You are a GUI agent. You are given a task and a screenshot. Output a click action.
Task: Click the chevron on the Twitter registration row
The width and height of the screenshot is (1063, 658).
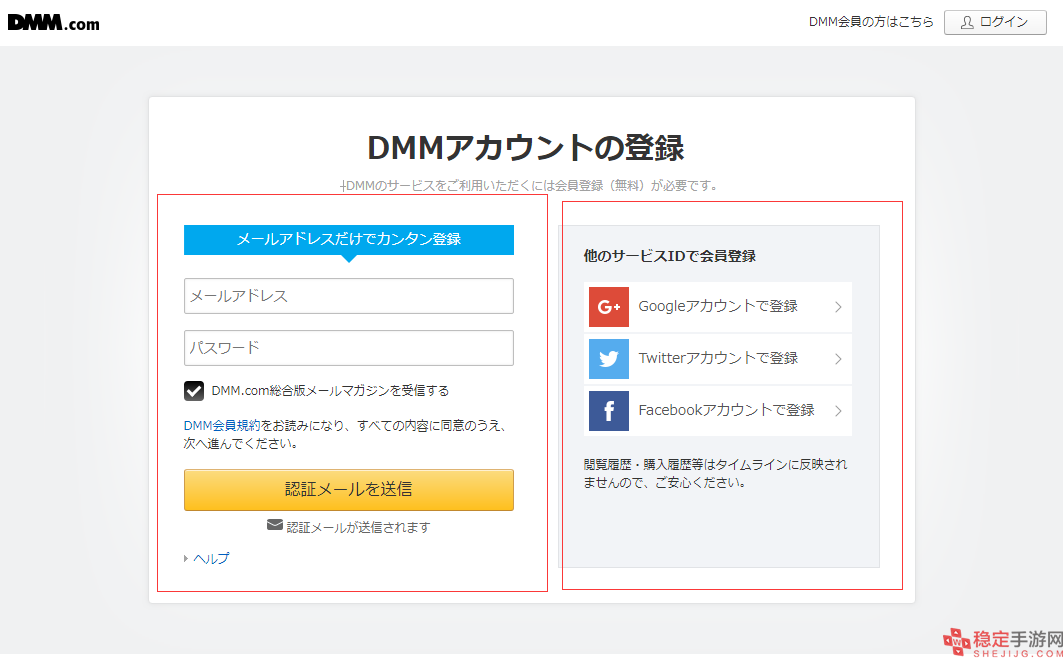pos(839,358)
